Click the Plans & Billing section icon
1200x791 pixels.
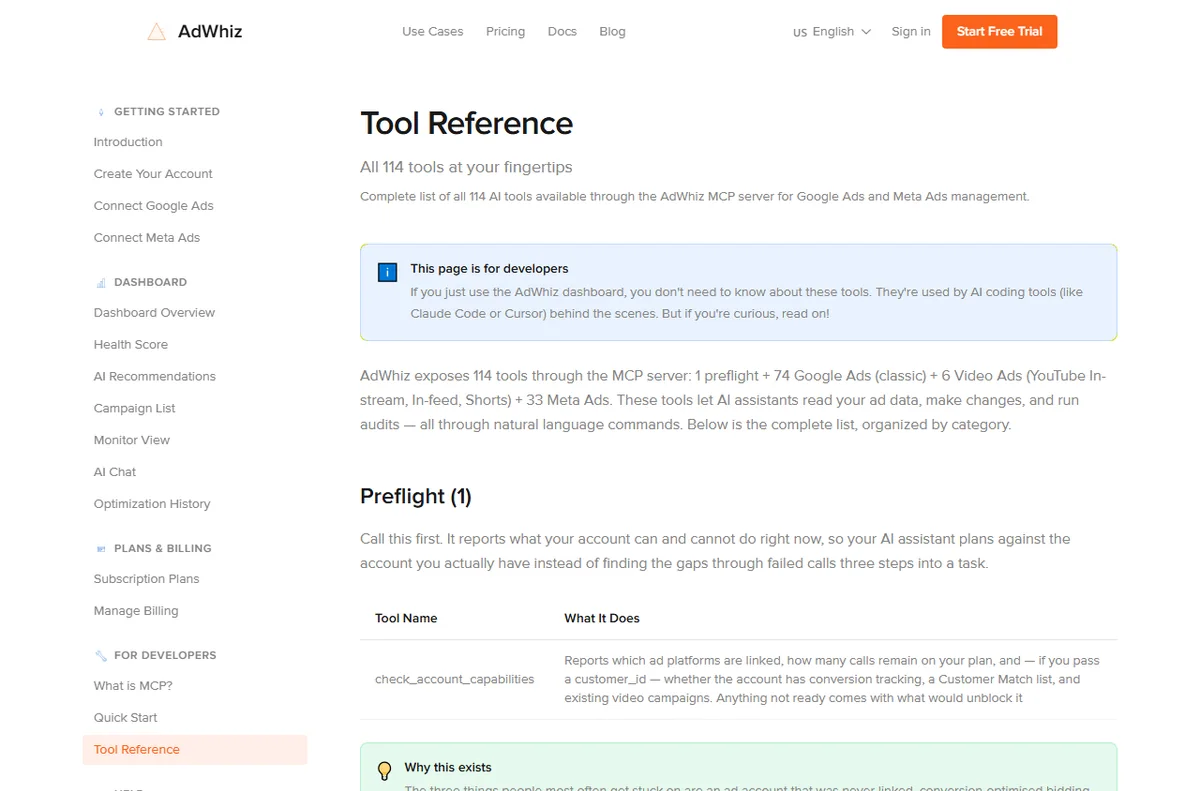coord(101,549)
